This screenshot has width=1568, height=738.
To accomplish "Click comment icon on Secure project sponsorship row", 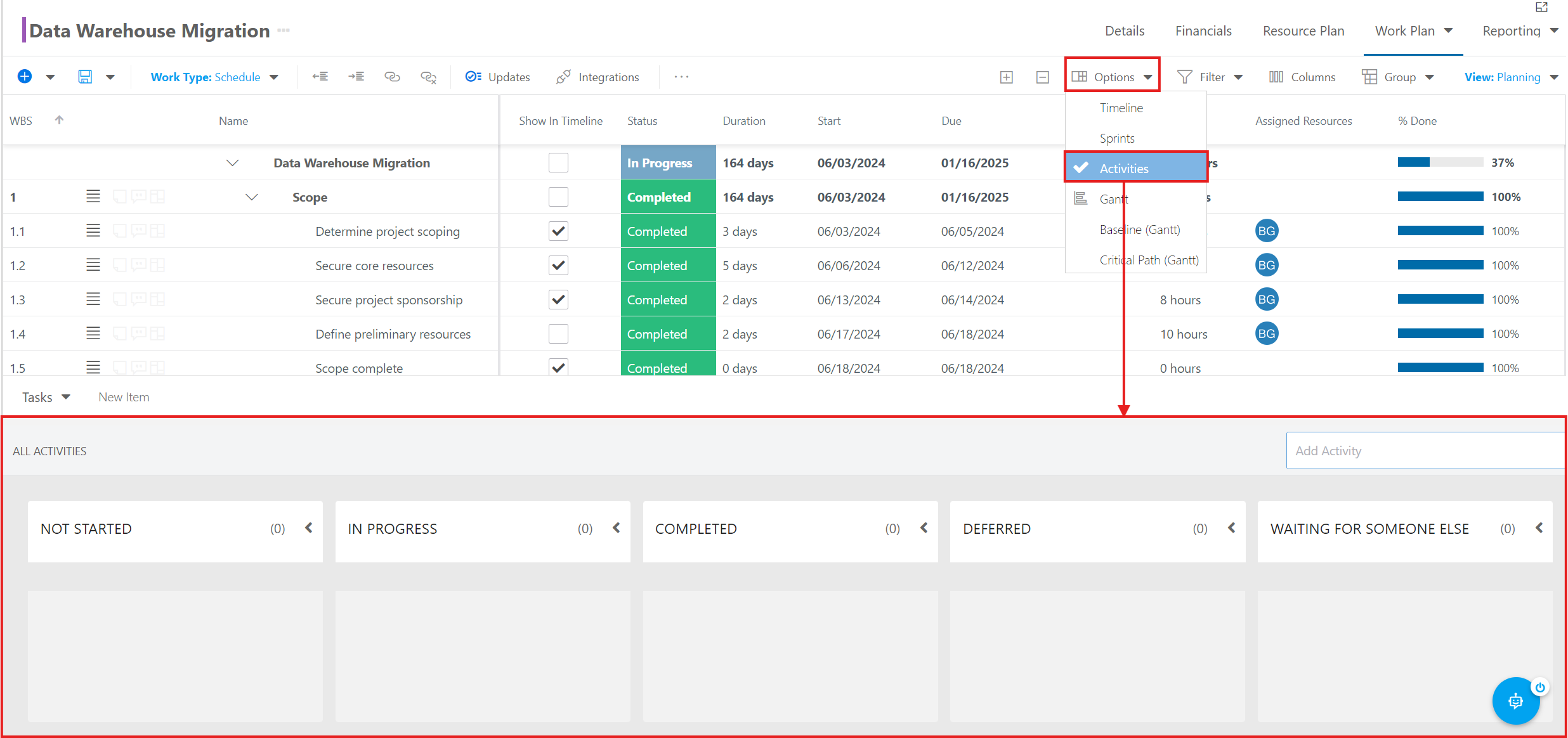I will click(x=139, y=299).
